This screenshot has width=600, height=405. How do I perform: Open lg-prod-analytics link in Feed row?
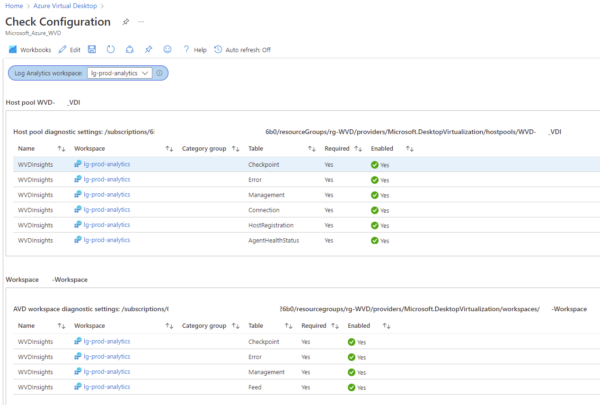(x=107, y=387)
